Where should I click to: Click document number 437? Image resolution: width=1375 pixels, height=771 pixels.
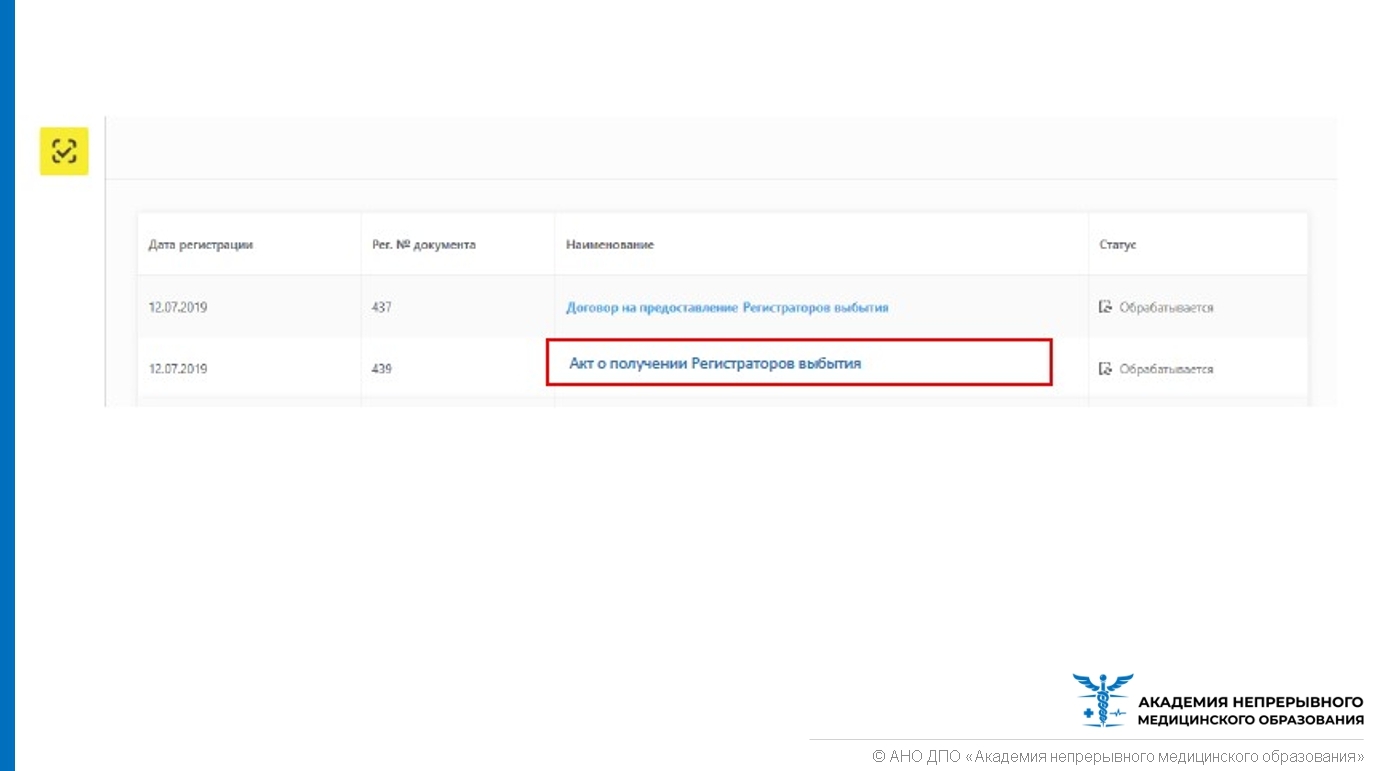pyautogui.click(x=381, y=307)
